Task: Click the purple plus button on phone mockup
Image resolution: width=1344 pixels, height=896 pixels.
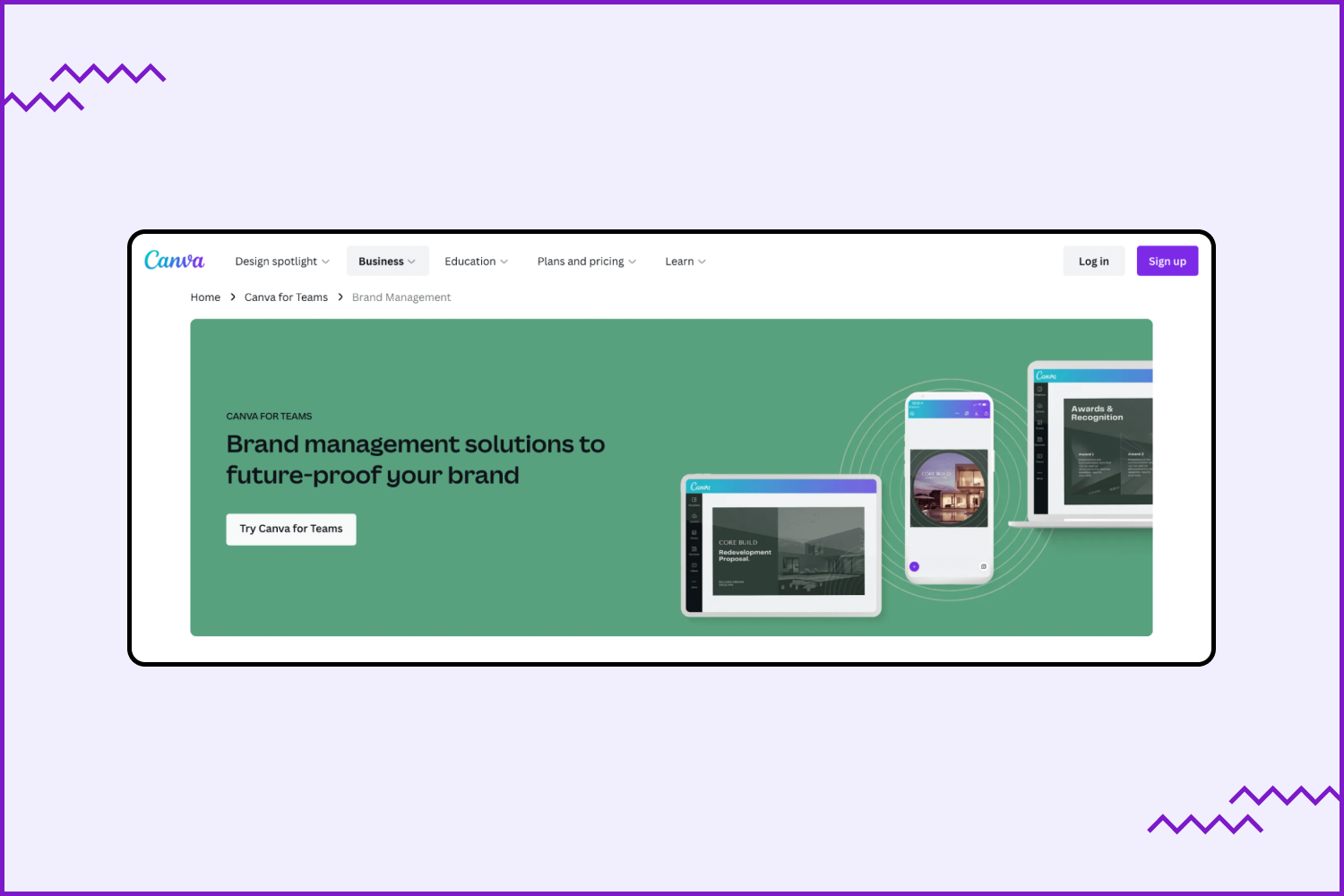Action: point(914,566)
